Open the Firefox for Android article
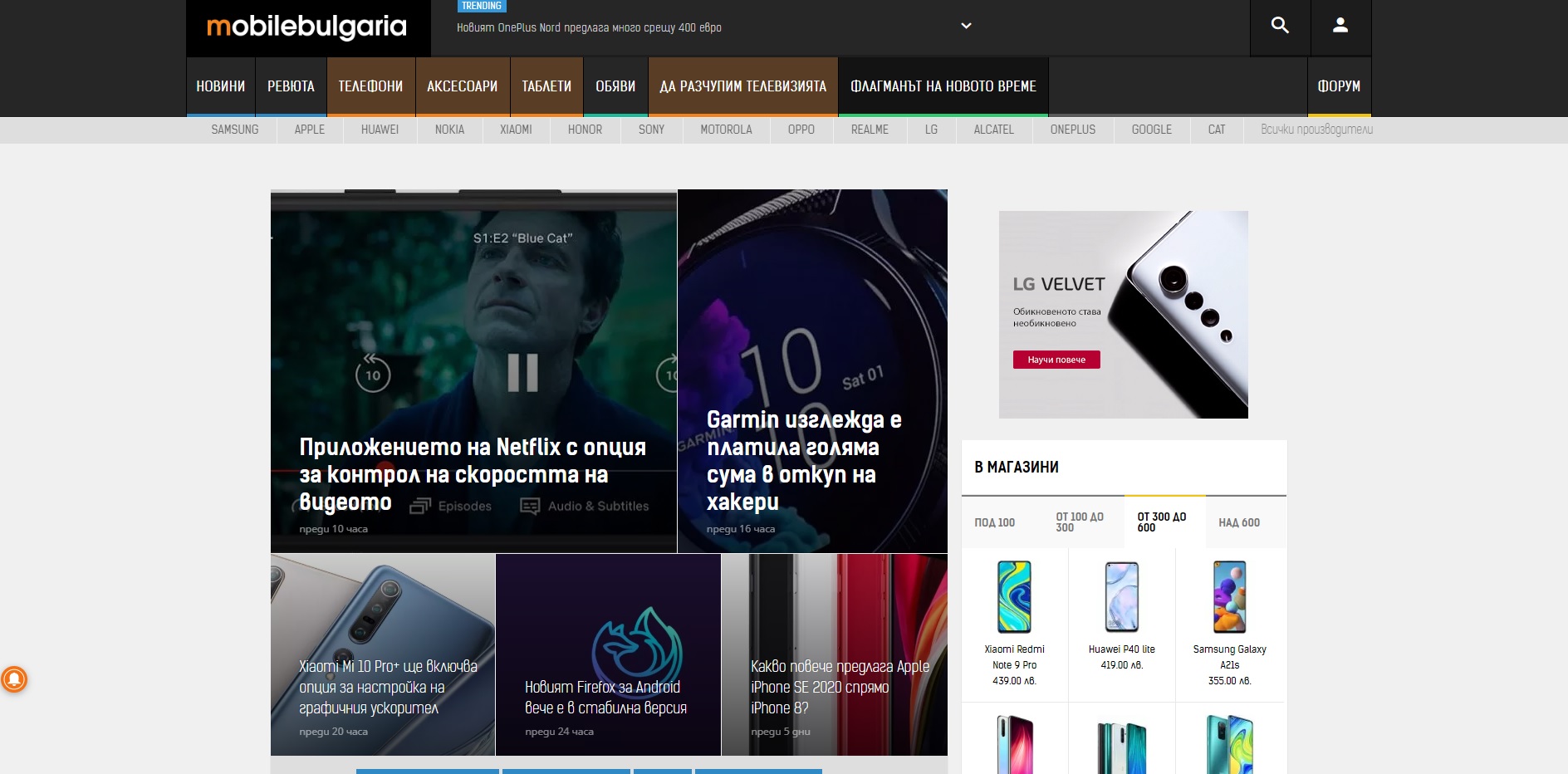 coord(609,654)
